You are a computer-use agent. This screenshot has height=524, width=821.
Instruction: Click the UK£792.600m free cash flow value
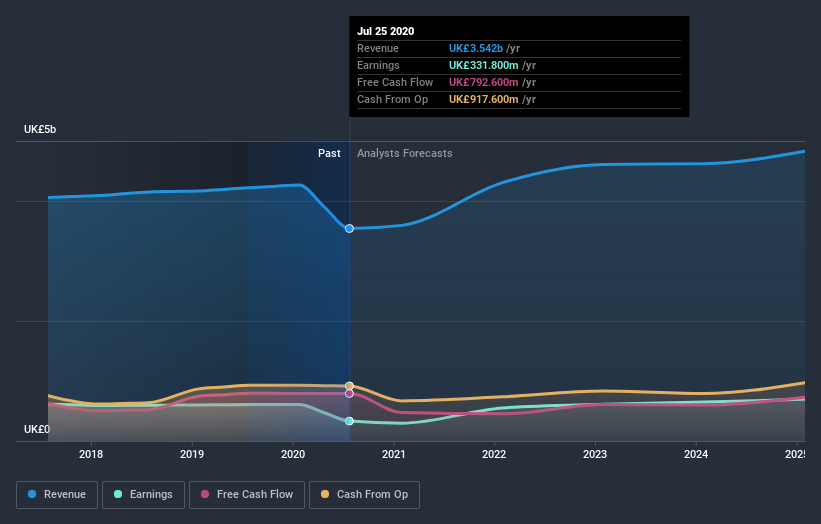[484, 82]
